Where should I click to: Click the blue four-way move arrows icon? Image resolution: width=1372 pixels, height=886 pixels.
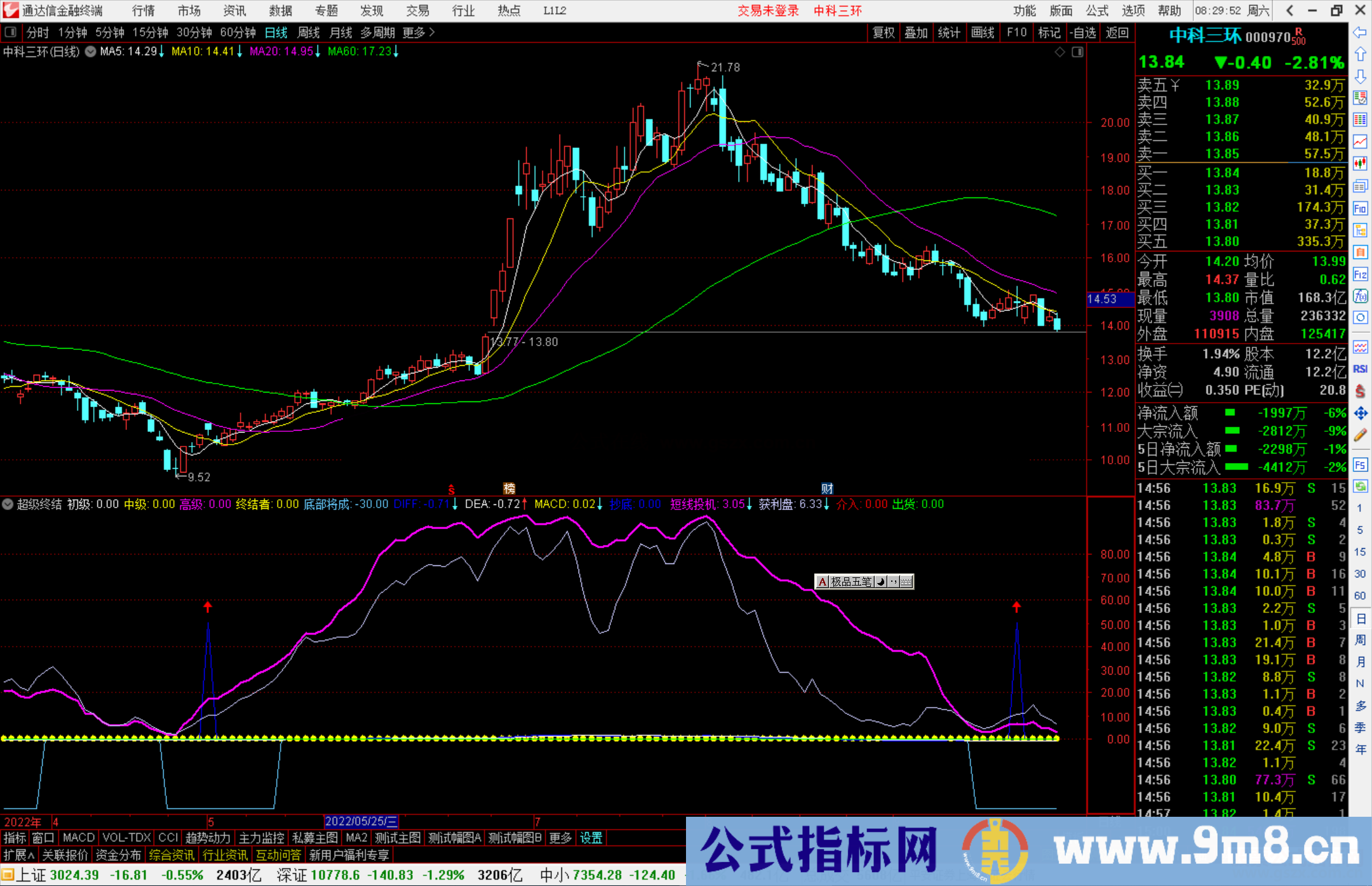click(x=1360, y=413)
